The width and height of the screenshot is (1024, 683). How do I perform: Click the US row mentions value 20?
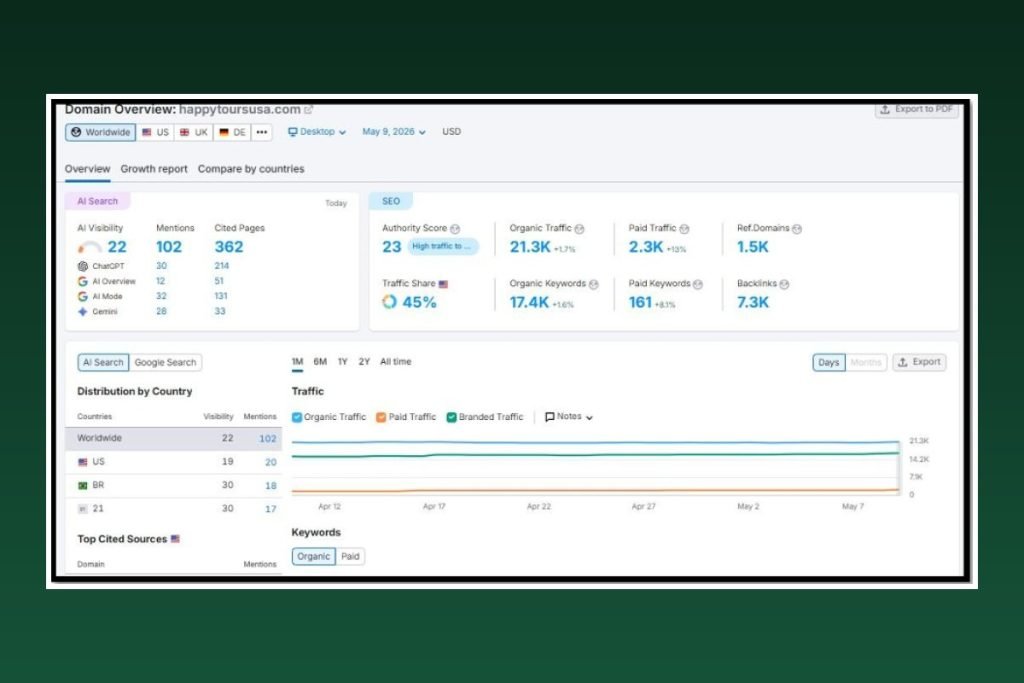tap(270, 462)
